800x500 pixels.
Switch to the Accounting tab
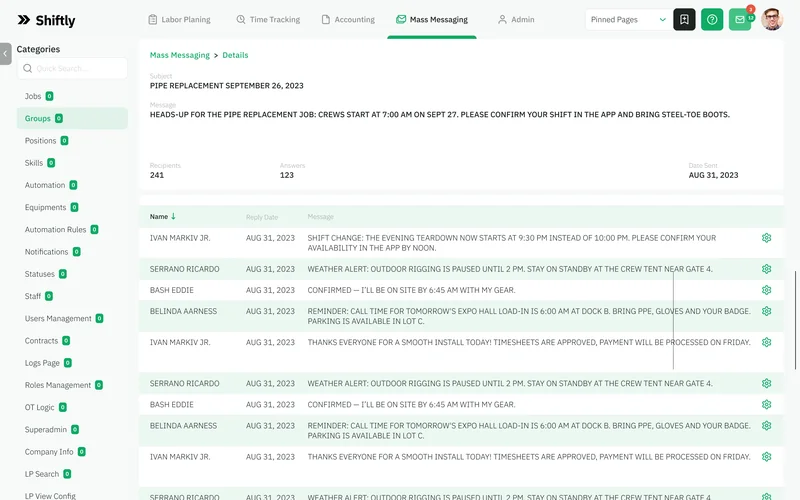tap(348, 19)
